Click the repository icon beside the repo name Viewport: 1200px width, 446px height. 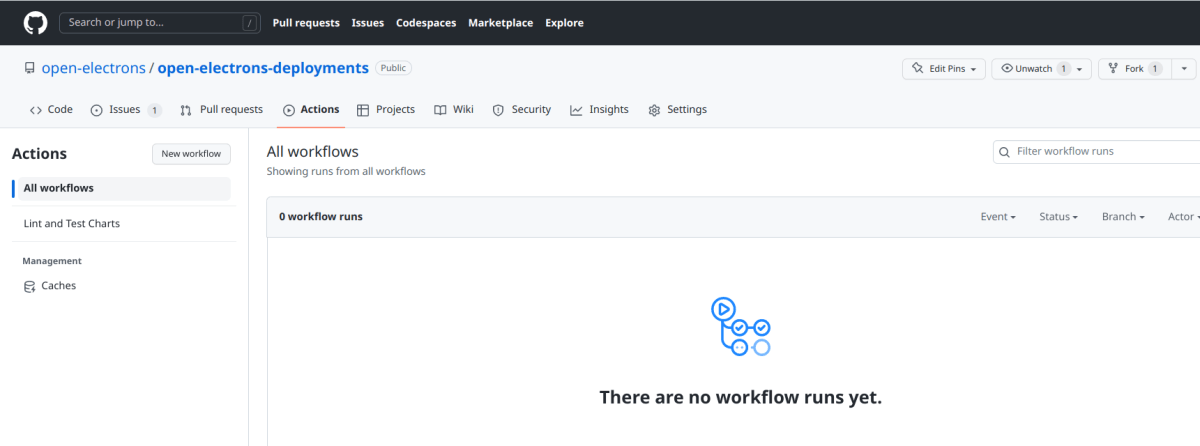[29, 68]
